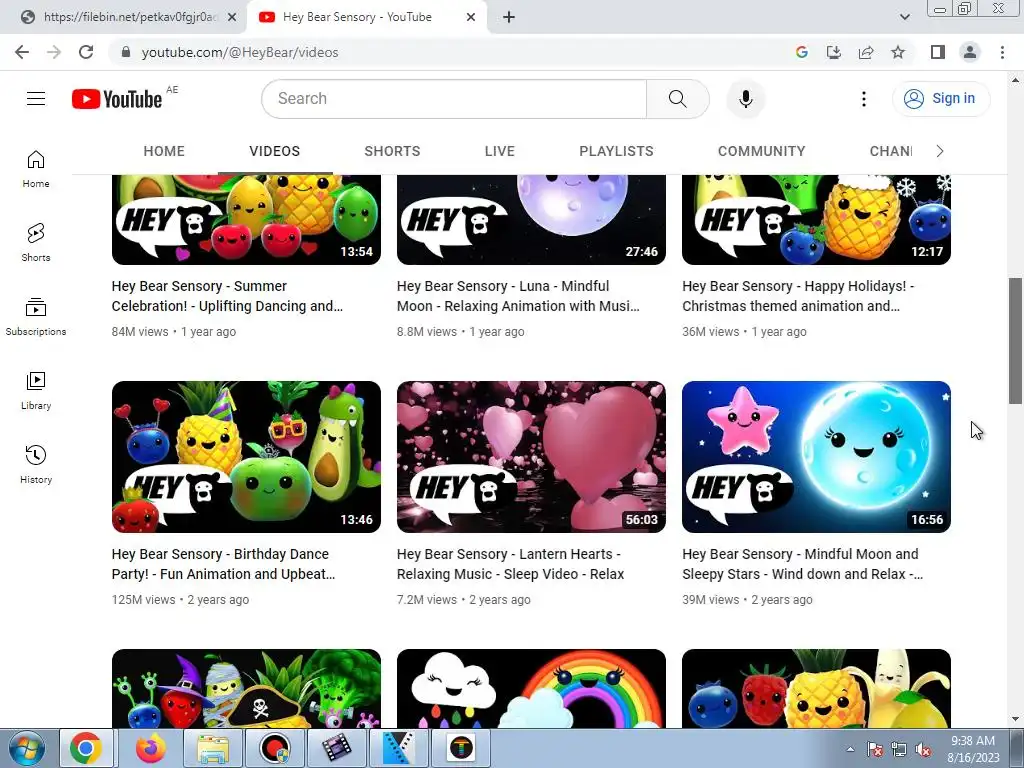Open the rainbow and cloud video thumbnail
The width and height of the screenshot is (1024, 768).
coord(532,688)
